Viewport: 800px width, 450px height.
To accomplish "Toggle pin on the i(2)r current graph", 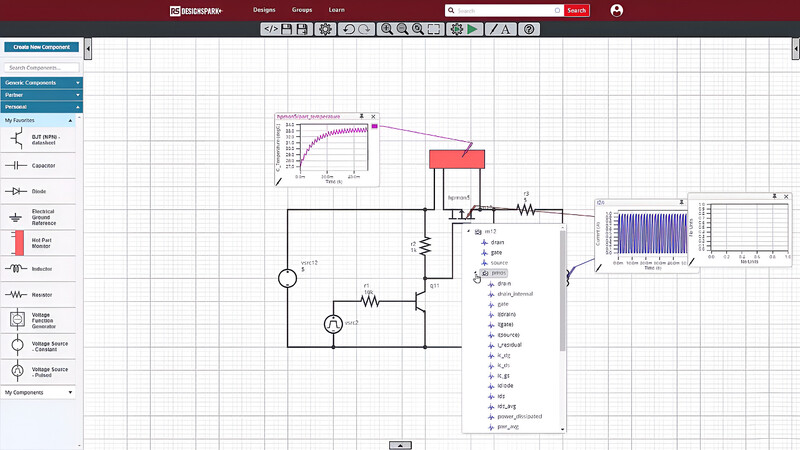I will point(681,202).
